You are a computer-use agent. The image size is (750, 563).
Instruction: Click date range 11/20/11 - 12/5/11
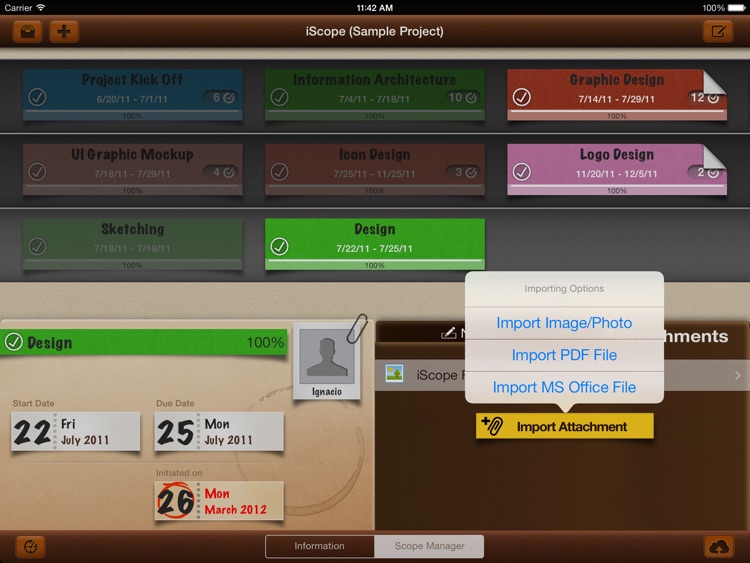click(x=617, y=174)
